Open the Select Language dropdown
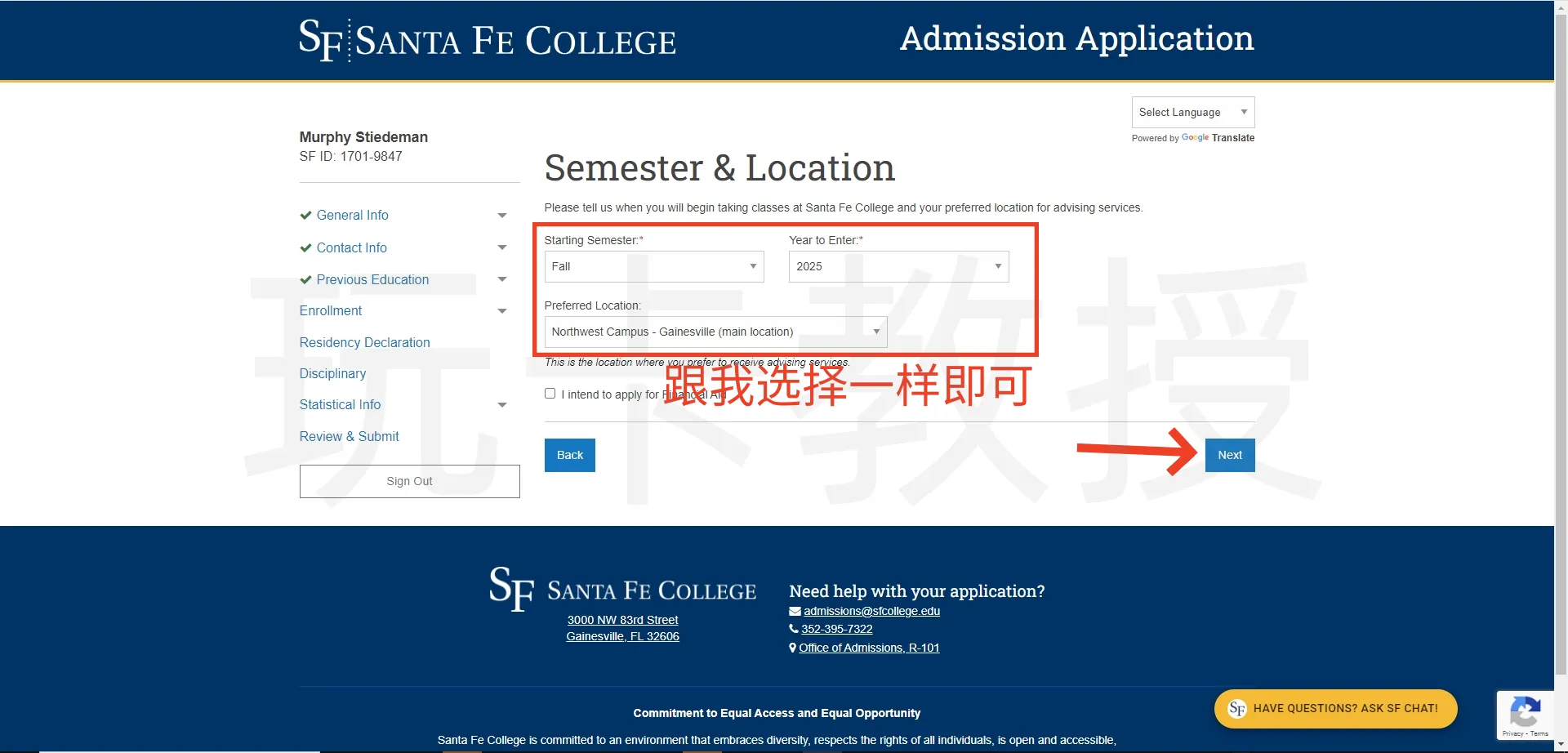The height and width of the screenshot is (753, 1568). click(1192, 113)
